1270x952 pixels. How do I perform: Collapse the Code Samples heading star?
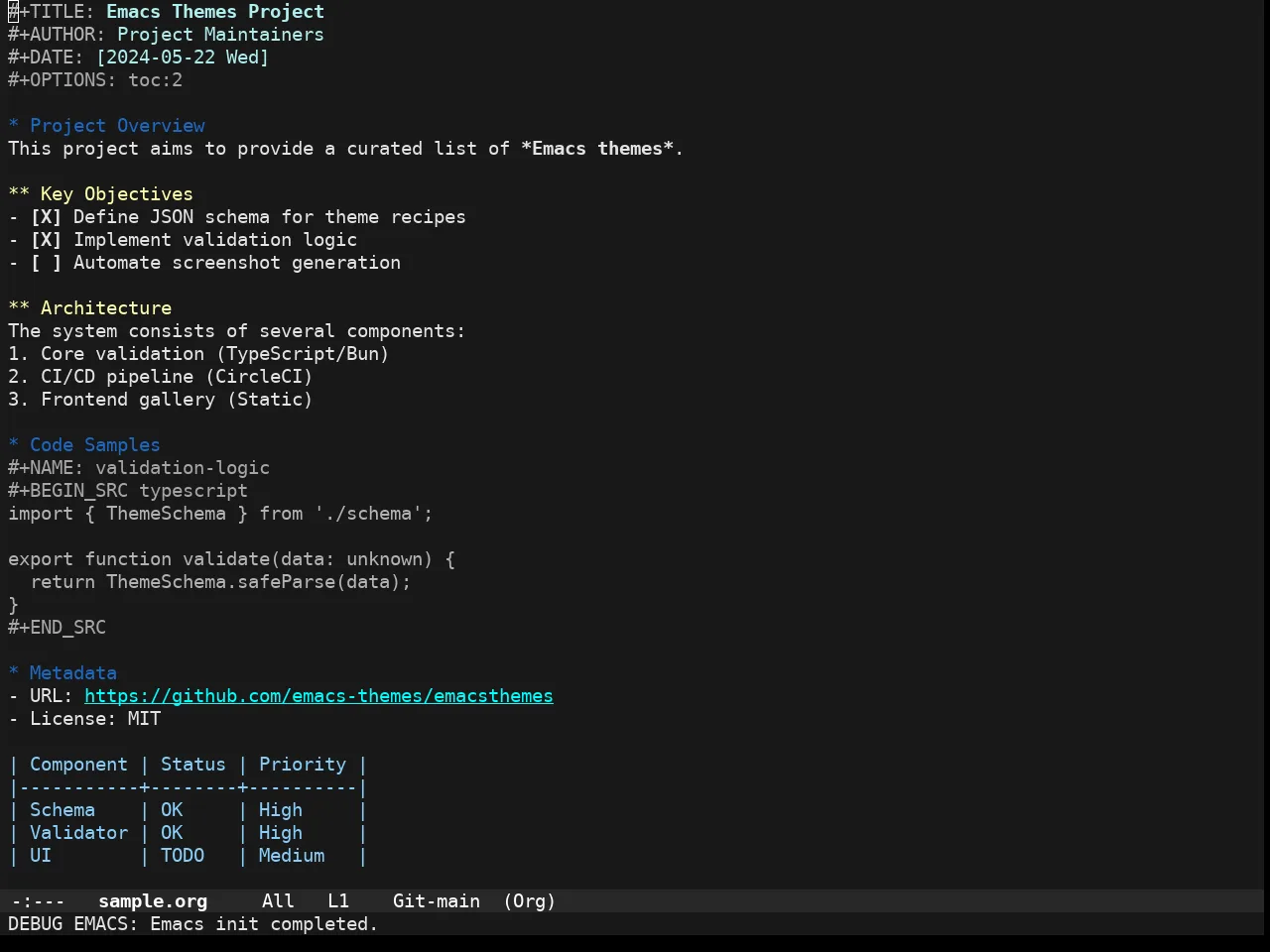tap(13, 445)
